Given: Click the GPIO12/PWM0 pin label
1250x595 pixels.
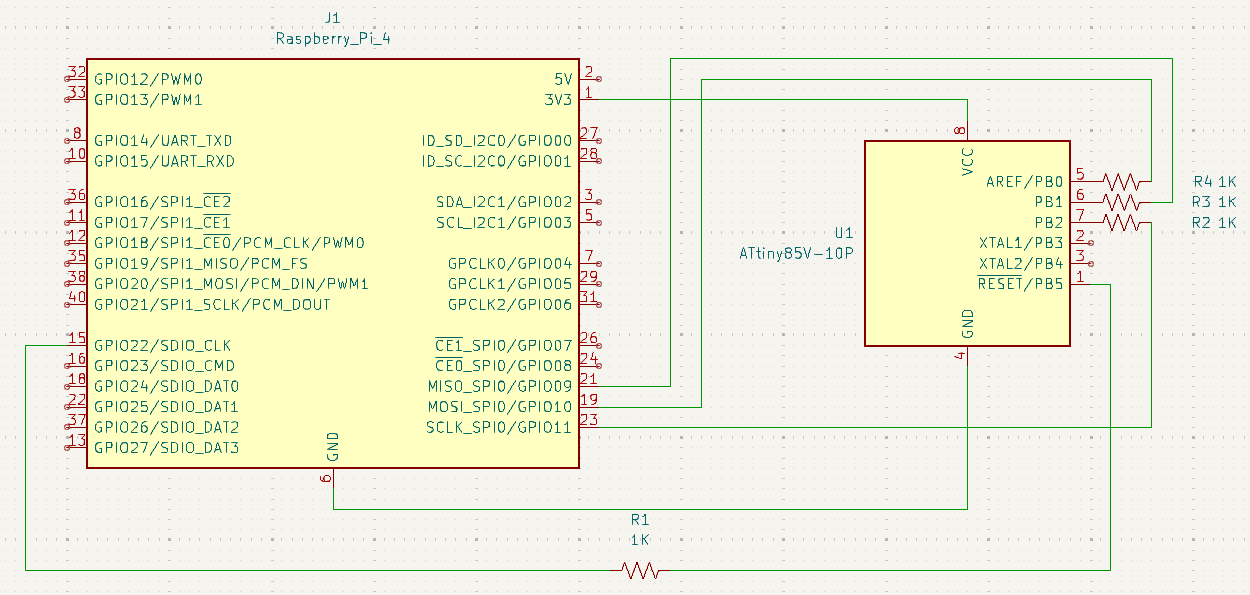Looking at the screenshot, I should [x=148, y=78].
